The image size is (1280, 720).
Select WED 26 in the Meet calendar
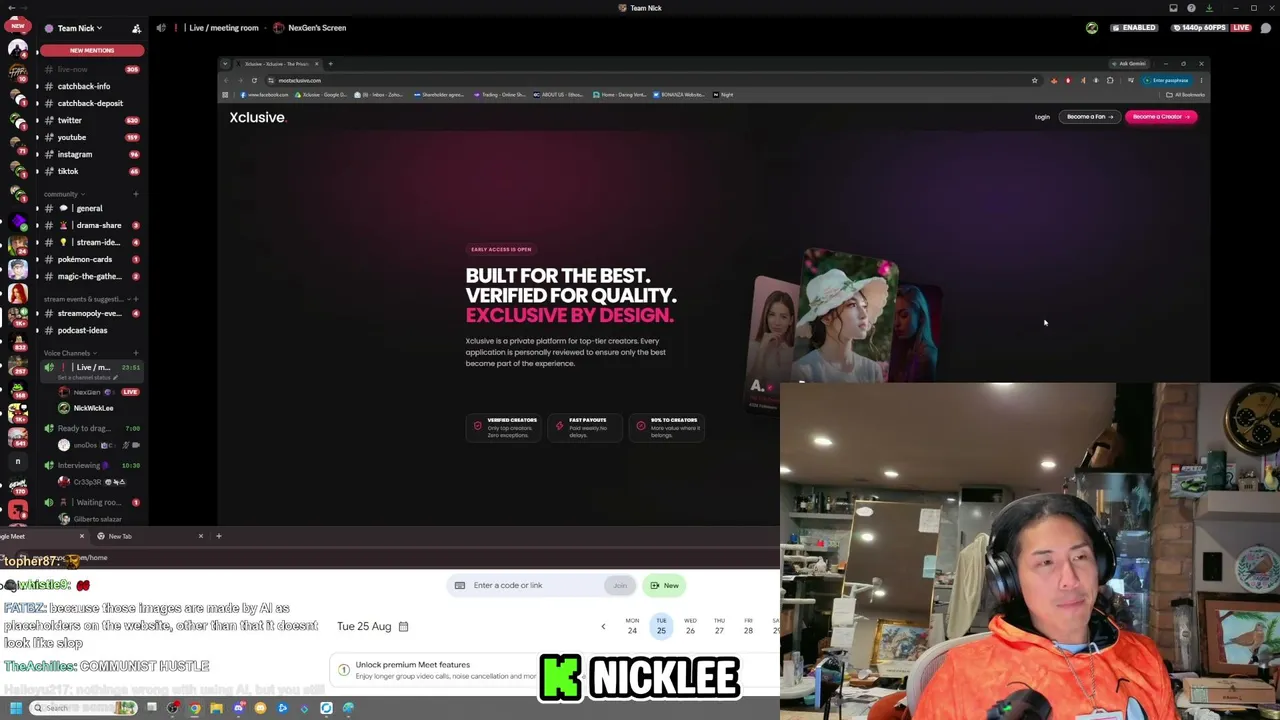(x=690, y=626)
